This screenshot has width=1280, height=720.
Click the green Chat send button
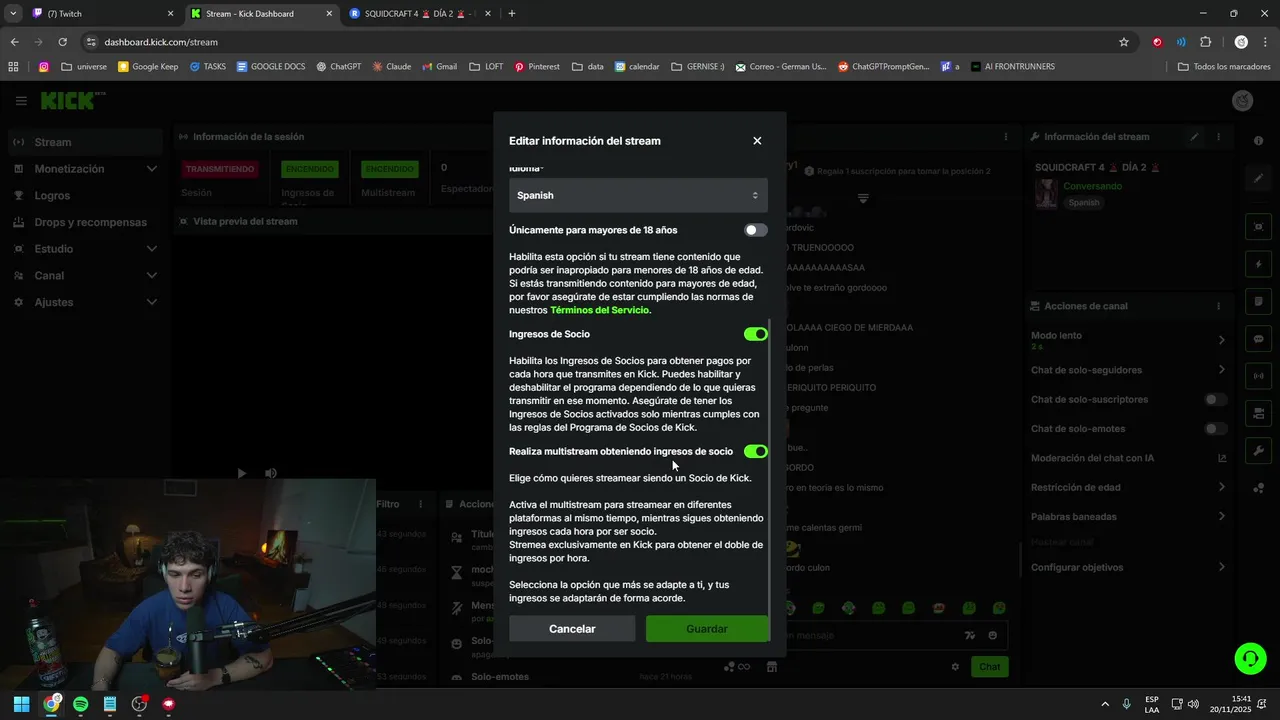(989, 667)
